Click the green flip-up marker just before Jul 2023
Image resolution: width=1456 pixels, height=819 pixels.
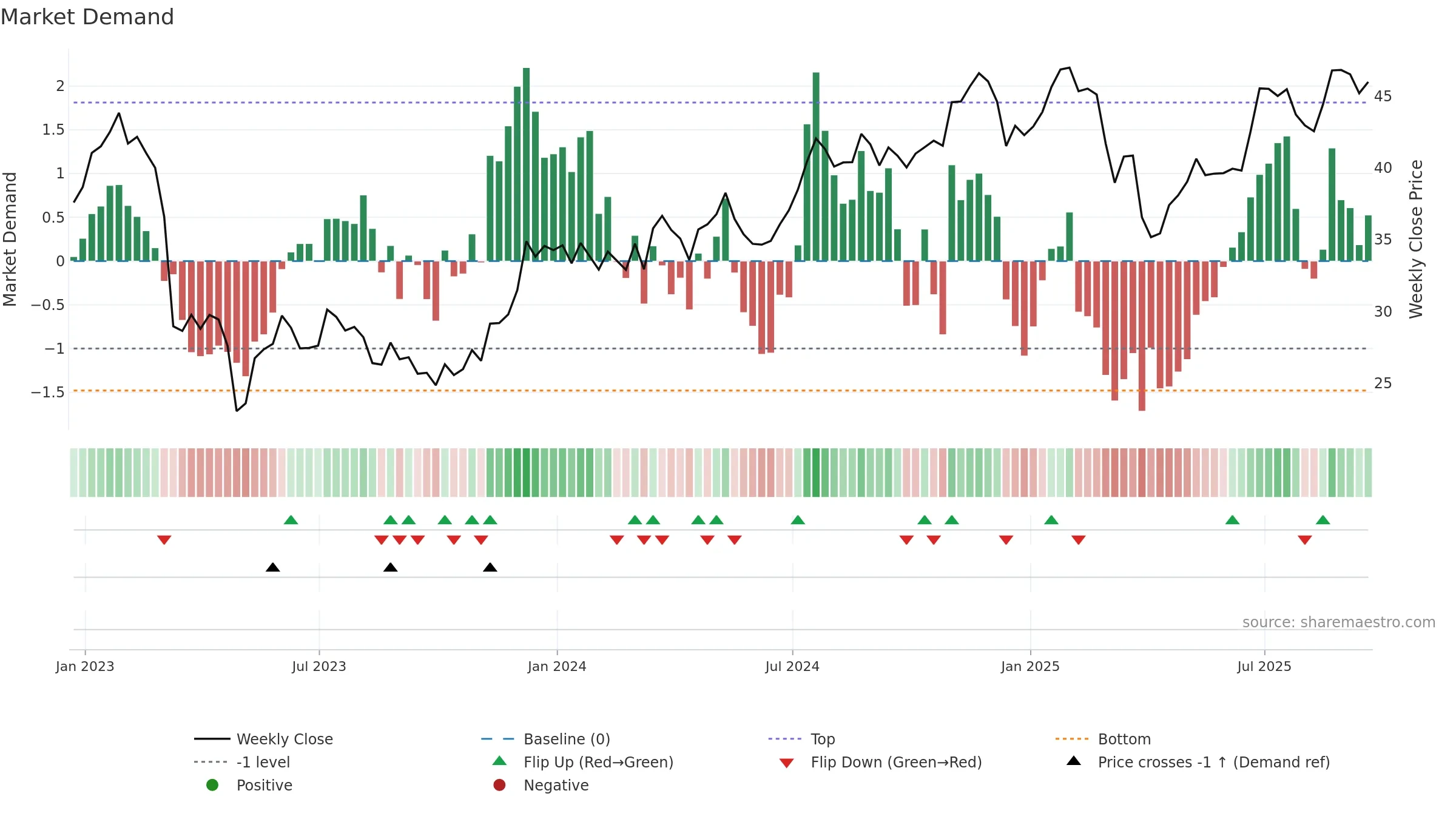tap(291, 519)
